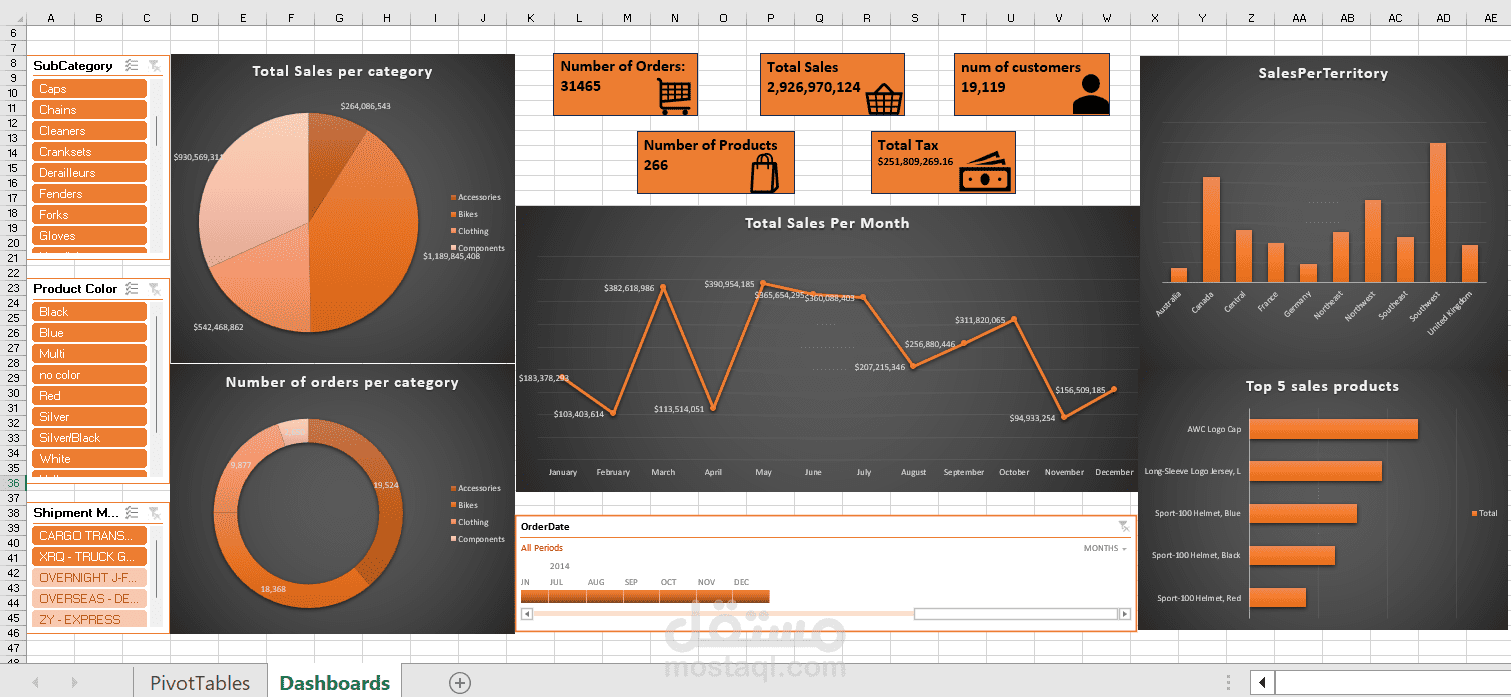Select Cleaners in the SubCategory slicer
1511x697 pixels.
point(88,130)
